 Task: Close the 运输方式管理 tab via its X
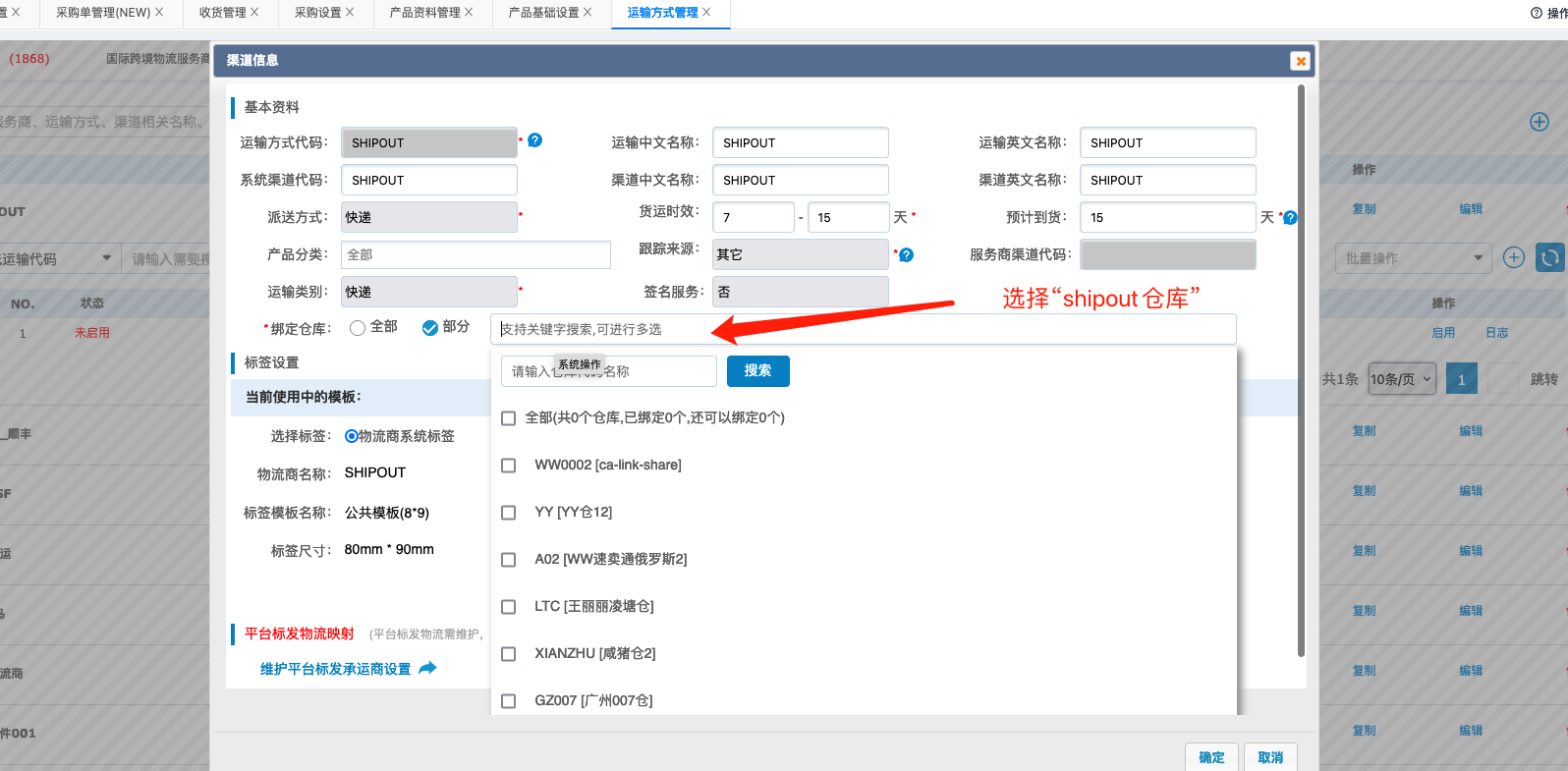point(706,12)
